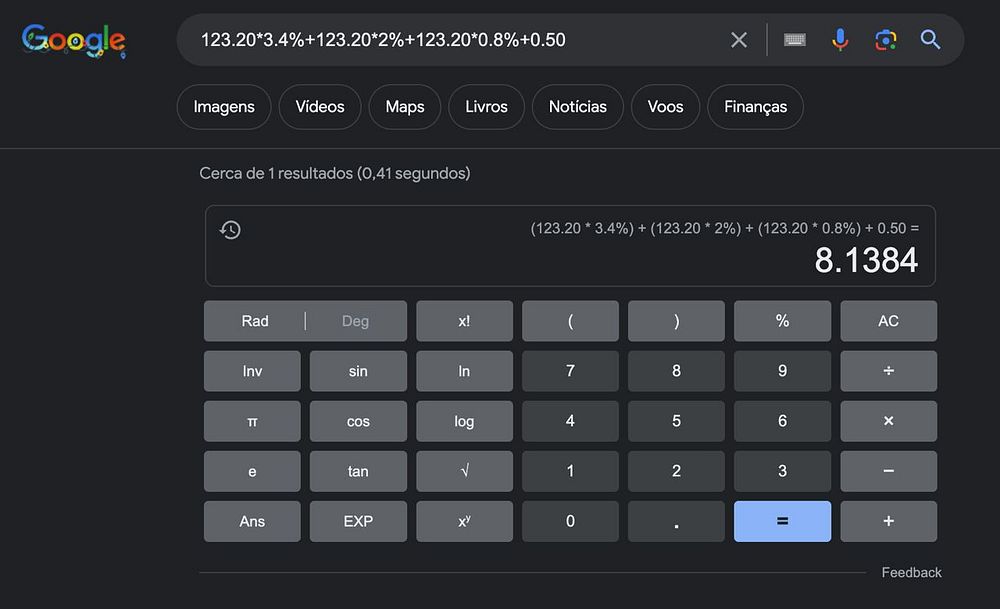Go to Google home via the logo
The image size is (1000, 609).
73,40
